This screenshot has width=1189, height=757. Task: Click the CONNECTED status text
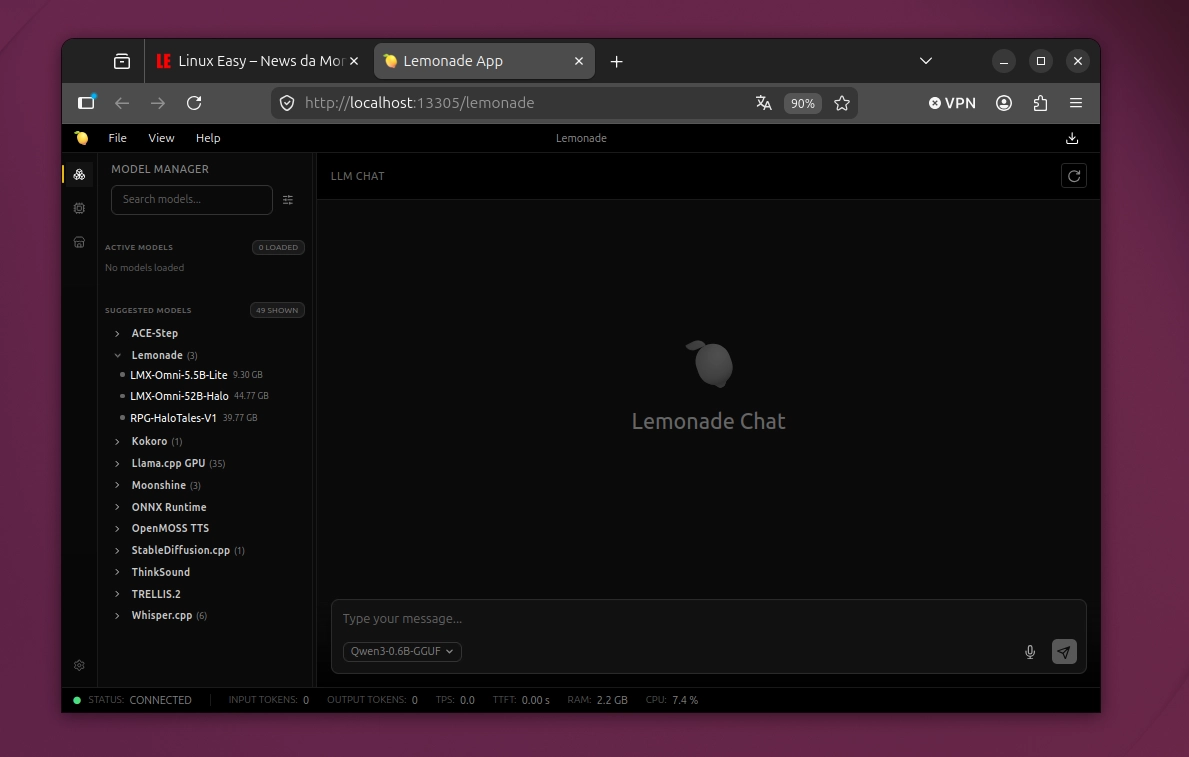tap(160, 700)
